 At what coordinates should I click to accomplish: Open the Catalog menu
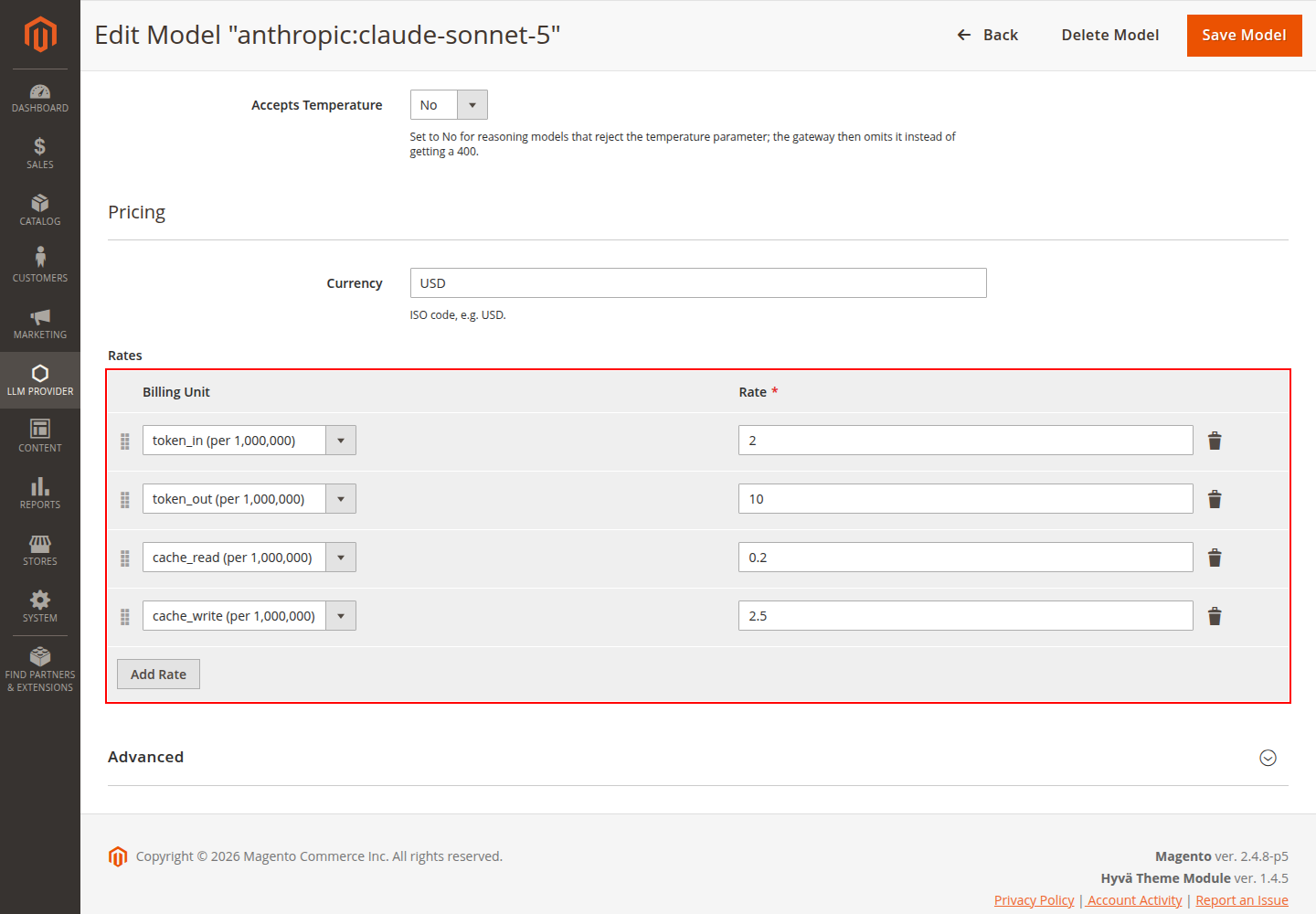click(x=40, y=211)
